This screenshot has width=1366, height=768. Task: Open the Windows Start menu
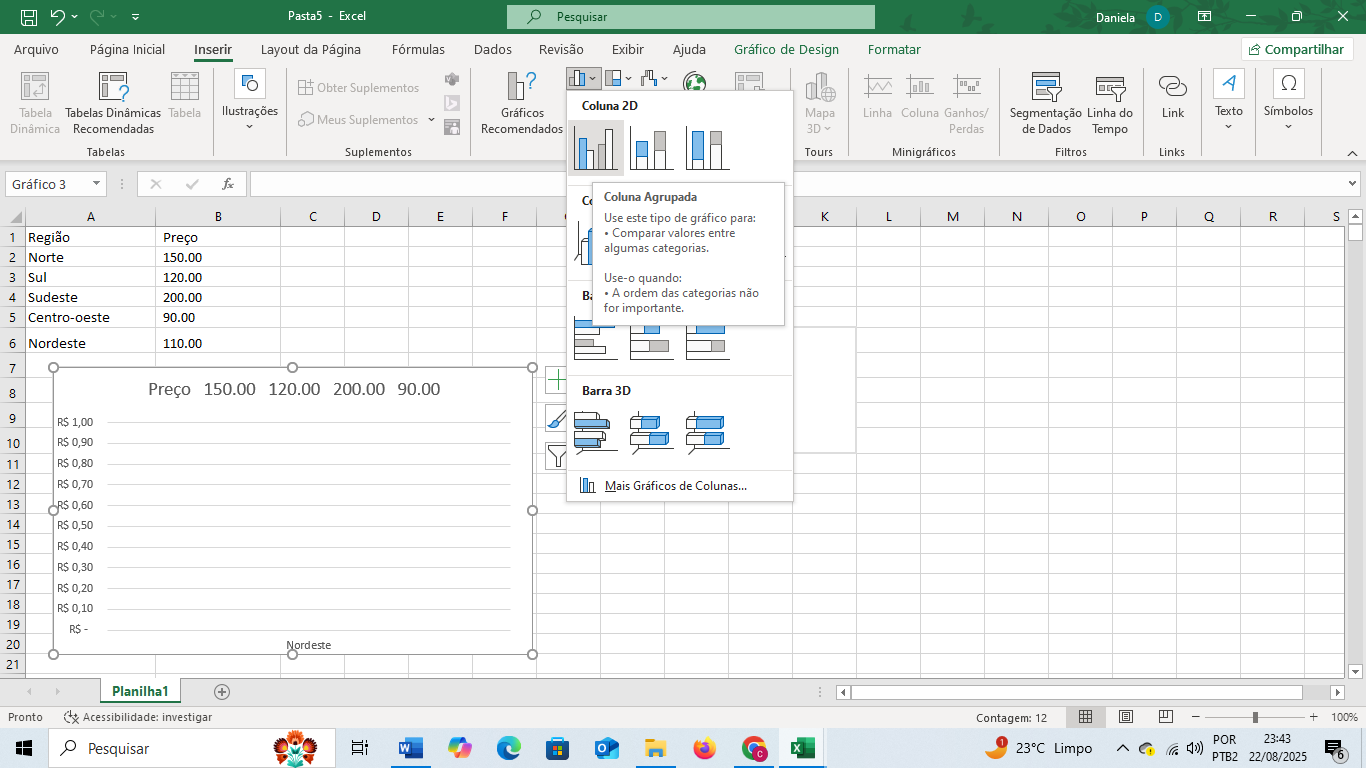click(x=24, y=748)
